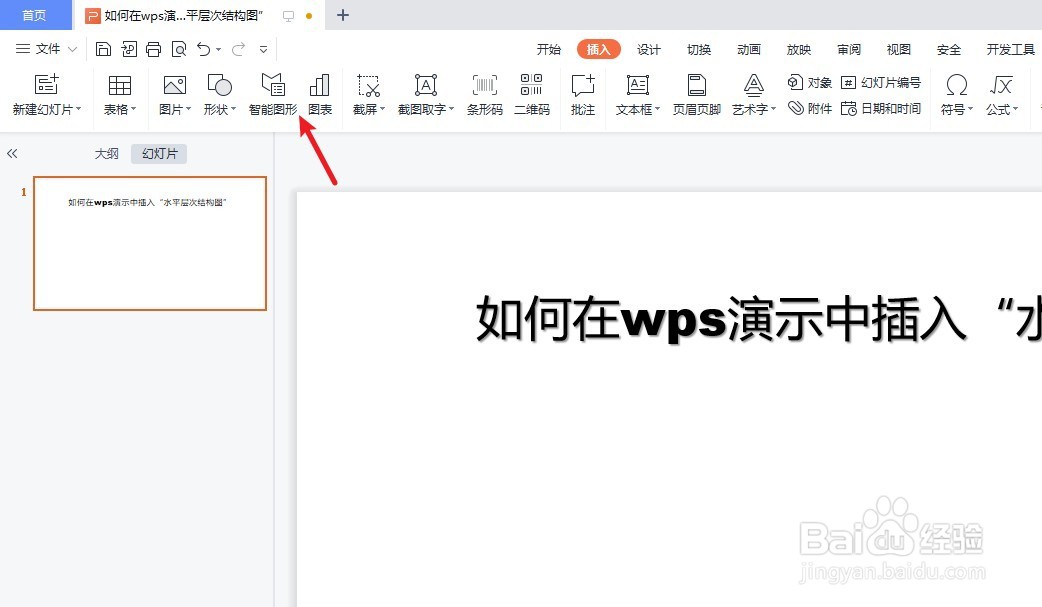1042x607 pixels.
Task: Insert a Barcode (条形码)
Action: click(x=484, y=94)
